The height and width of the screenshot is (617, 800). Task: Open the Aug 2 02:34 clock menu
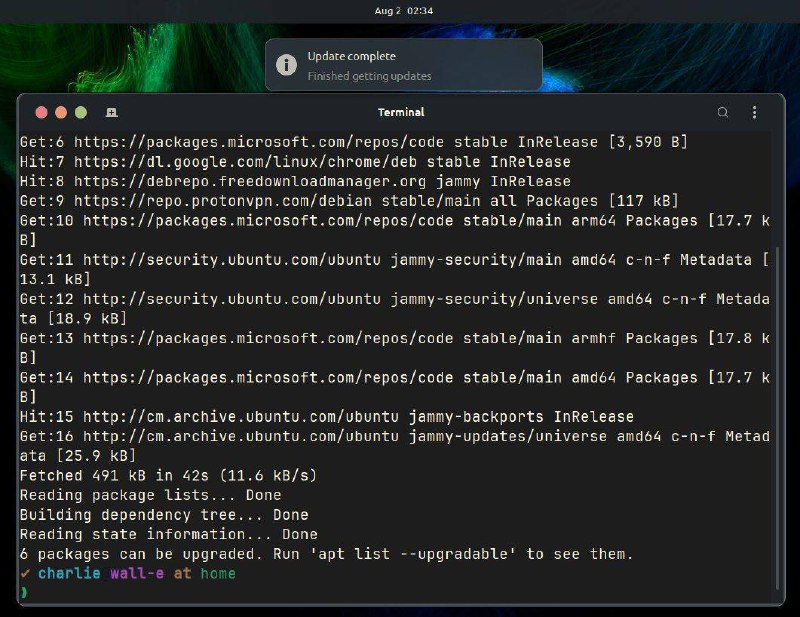404,11
